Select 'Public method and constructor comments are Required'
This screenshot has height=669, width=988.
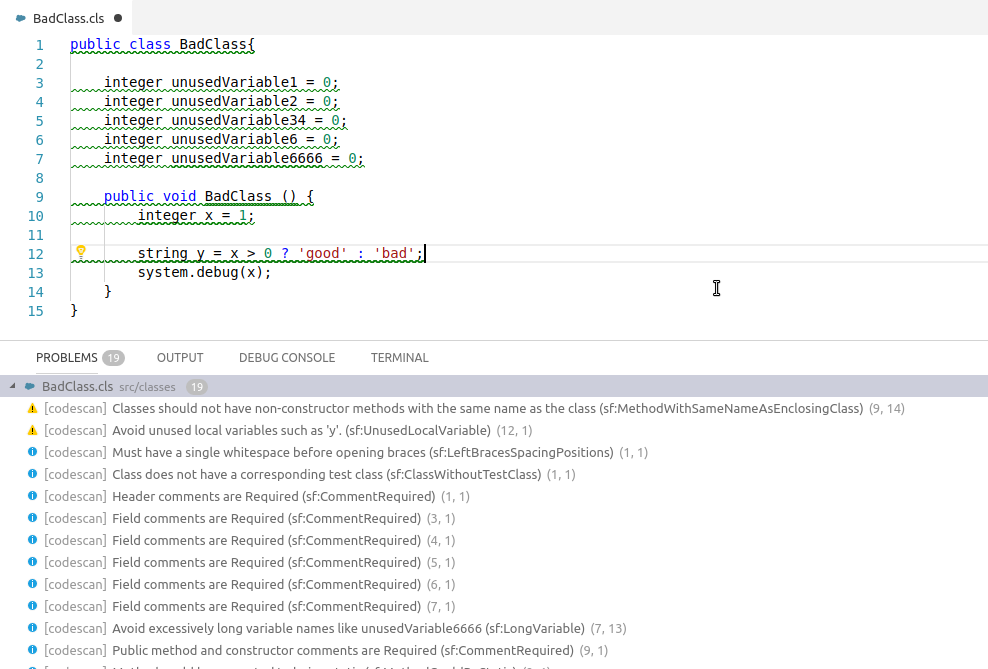[494, 650]
